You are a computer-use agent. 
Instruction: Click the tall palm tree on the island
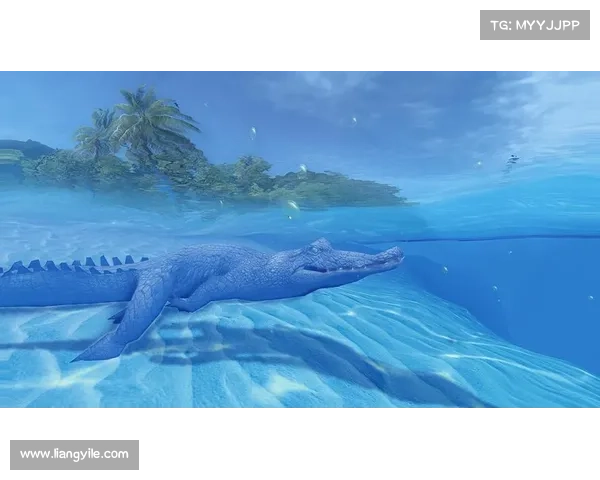[x=150, y=120]
